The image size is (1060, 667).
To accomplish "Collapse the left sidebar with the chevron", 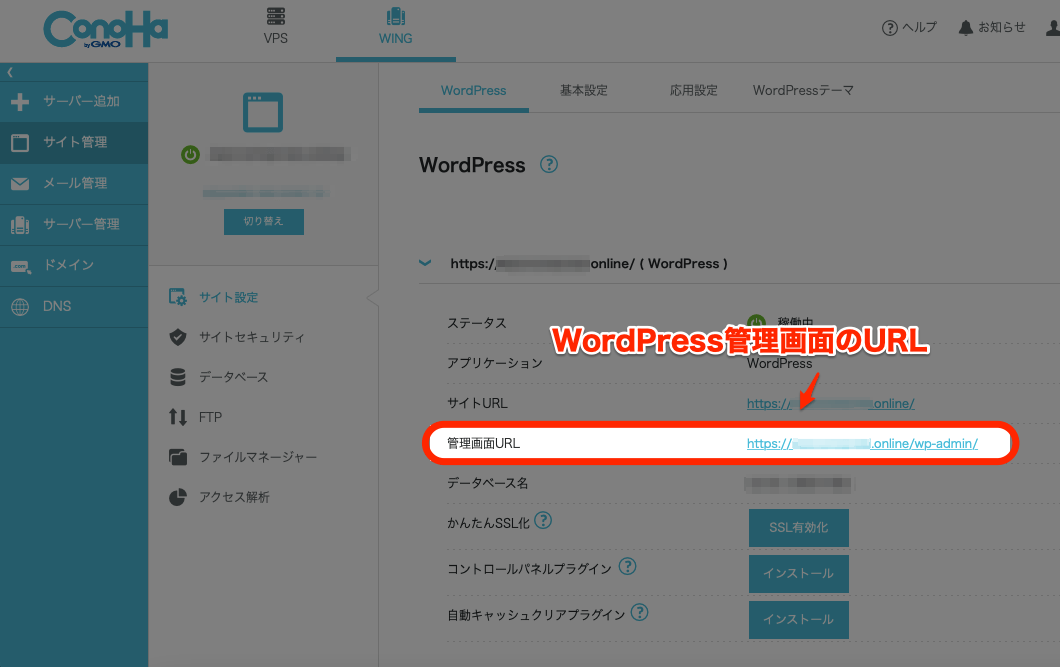I will pyautogui.click(x=10, y=72).
